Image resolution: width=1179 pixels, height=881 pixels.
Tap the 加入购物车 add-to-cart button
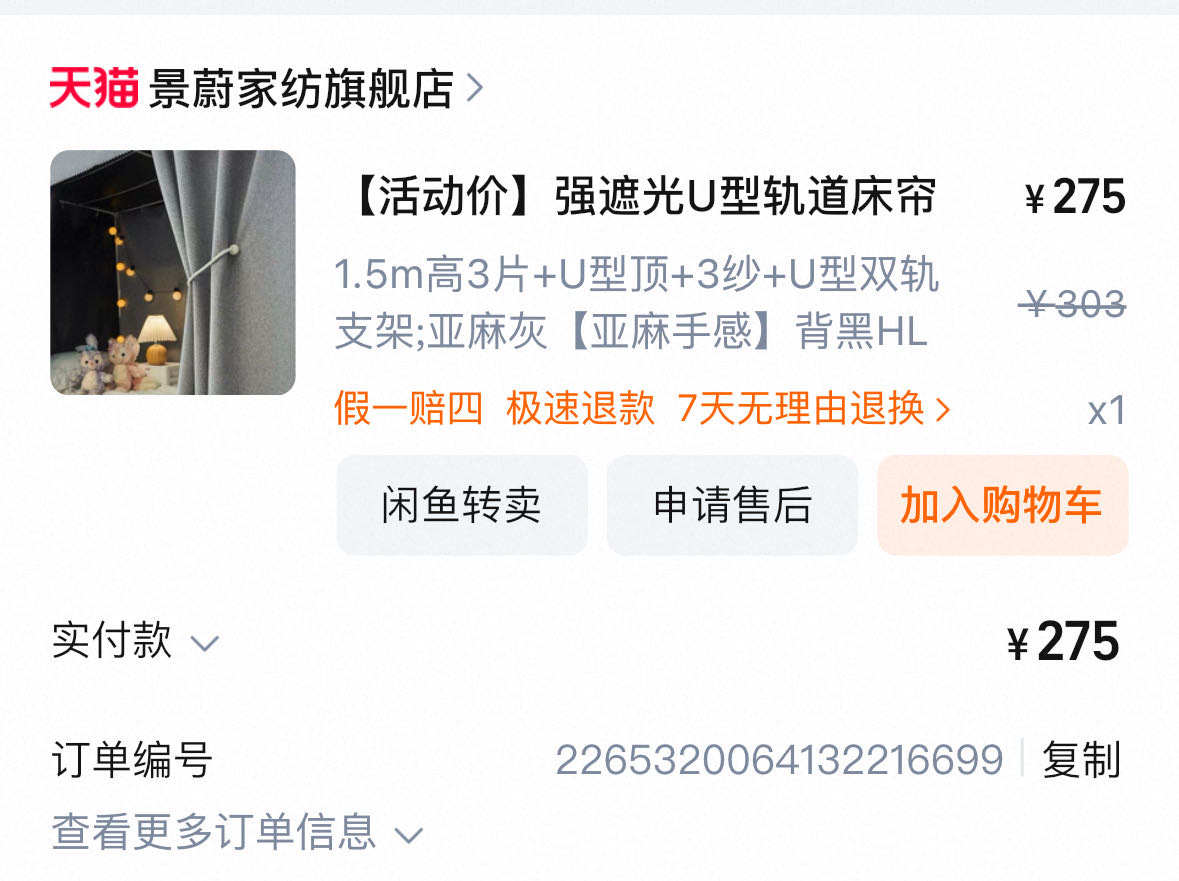[1002, 504]
